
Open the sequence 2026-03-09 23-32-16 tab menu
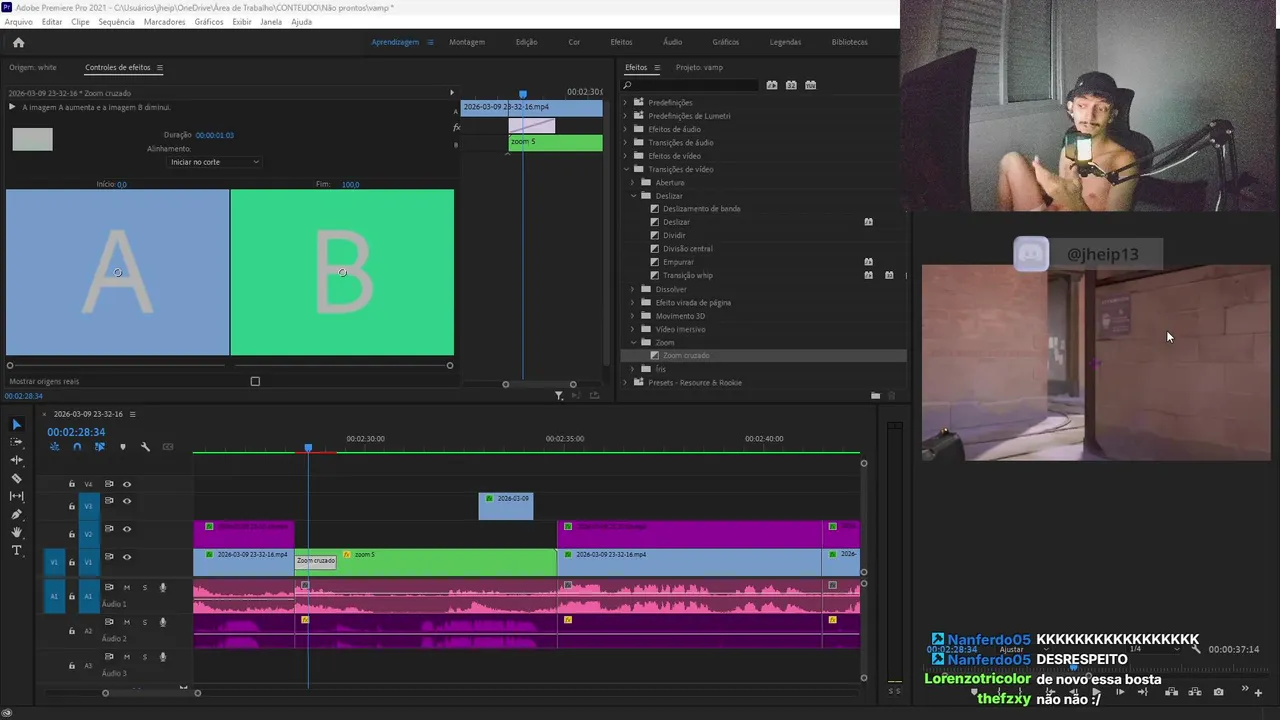[132, 414]
